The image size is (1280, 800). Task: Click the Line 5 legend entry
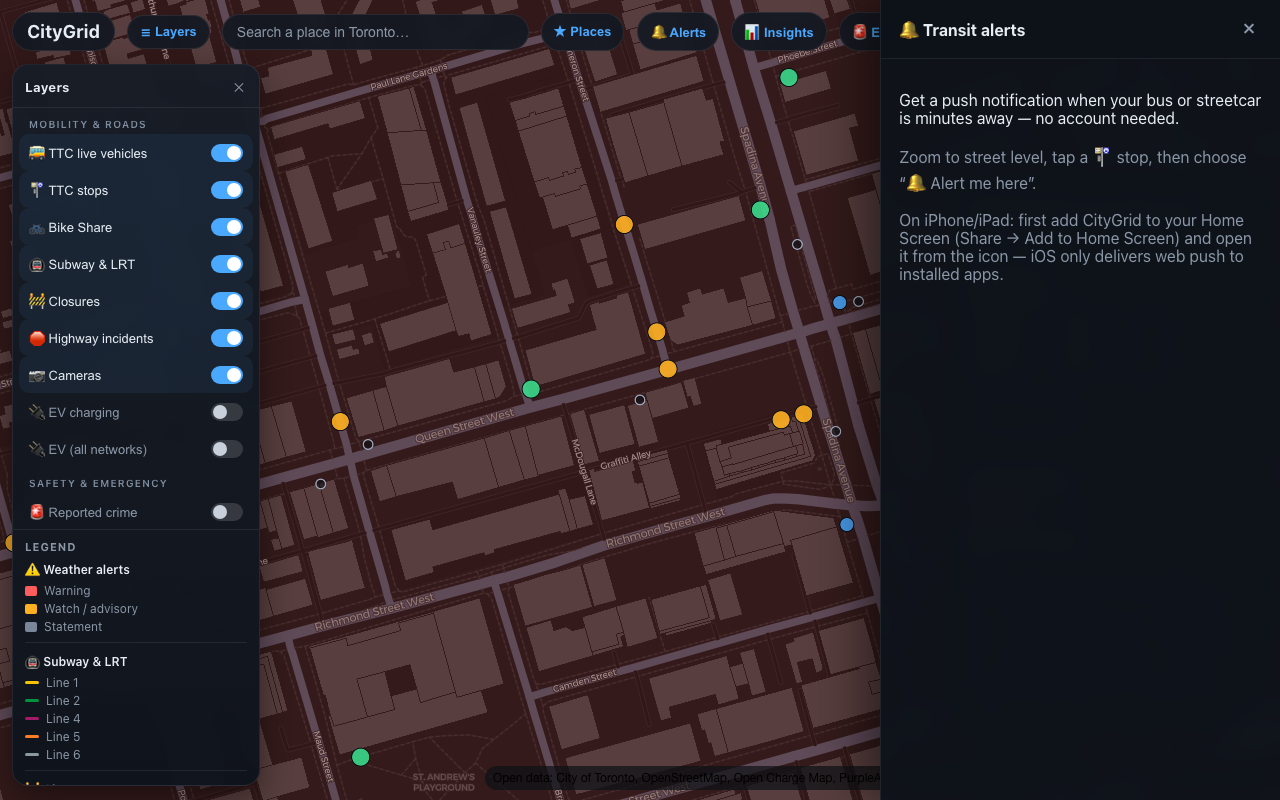click(52, 737)
